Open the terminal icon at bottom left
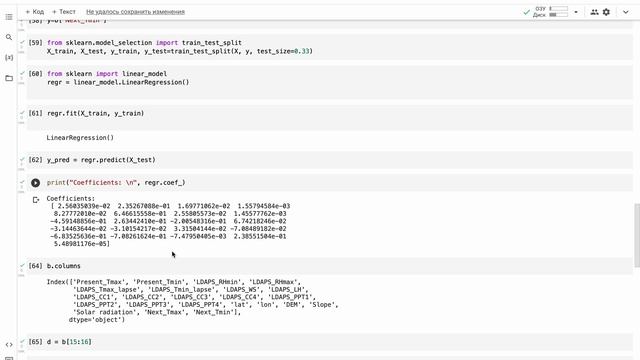 pyautogui.click(x=9, y=358)
